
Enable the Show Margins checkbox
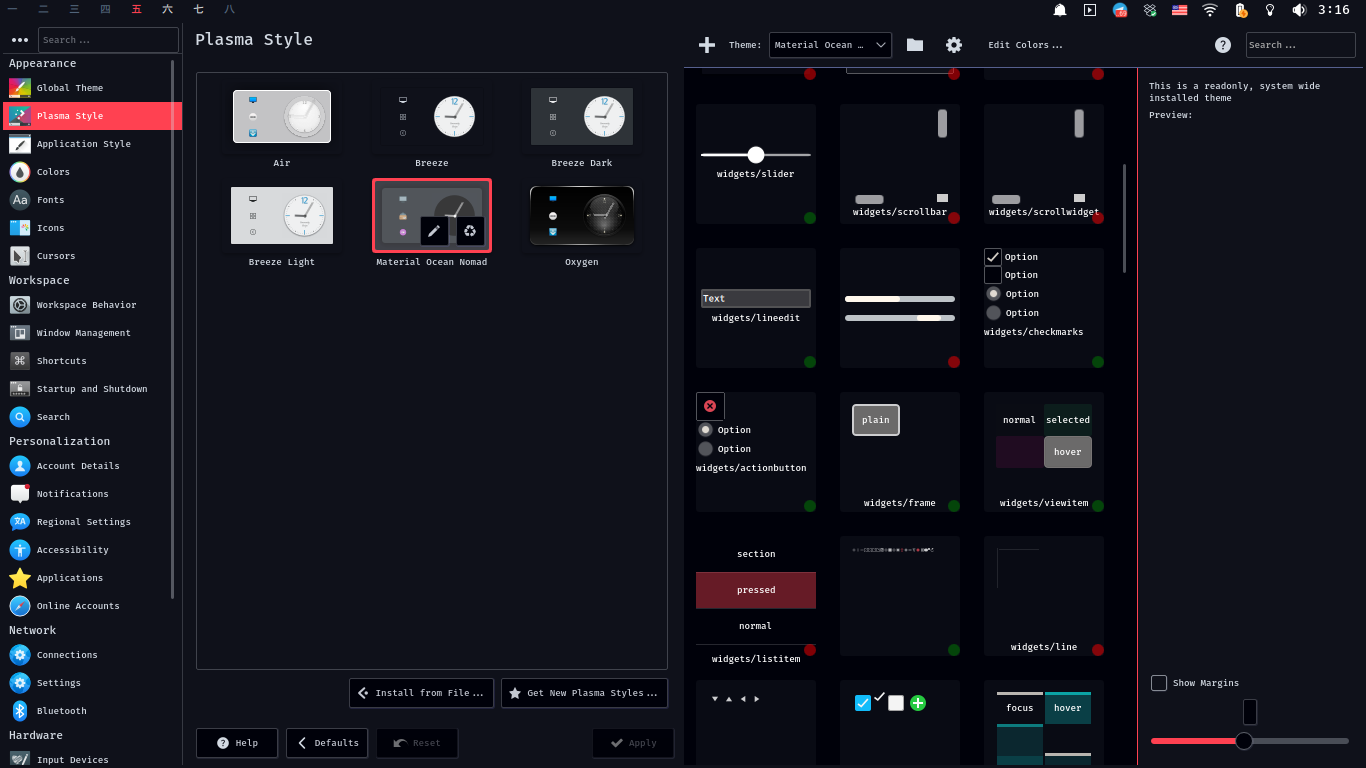1159,683
